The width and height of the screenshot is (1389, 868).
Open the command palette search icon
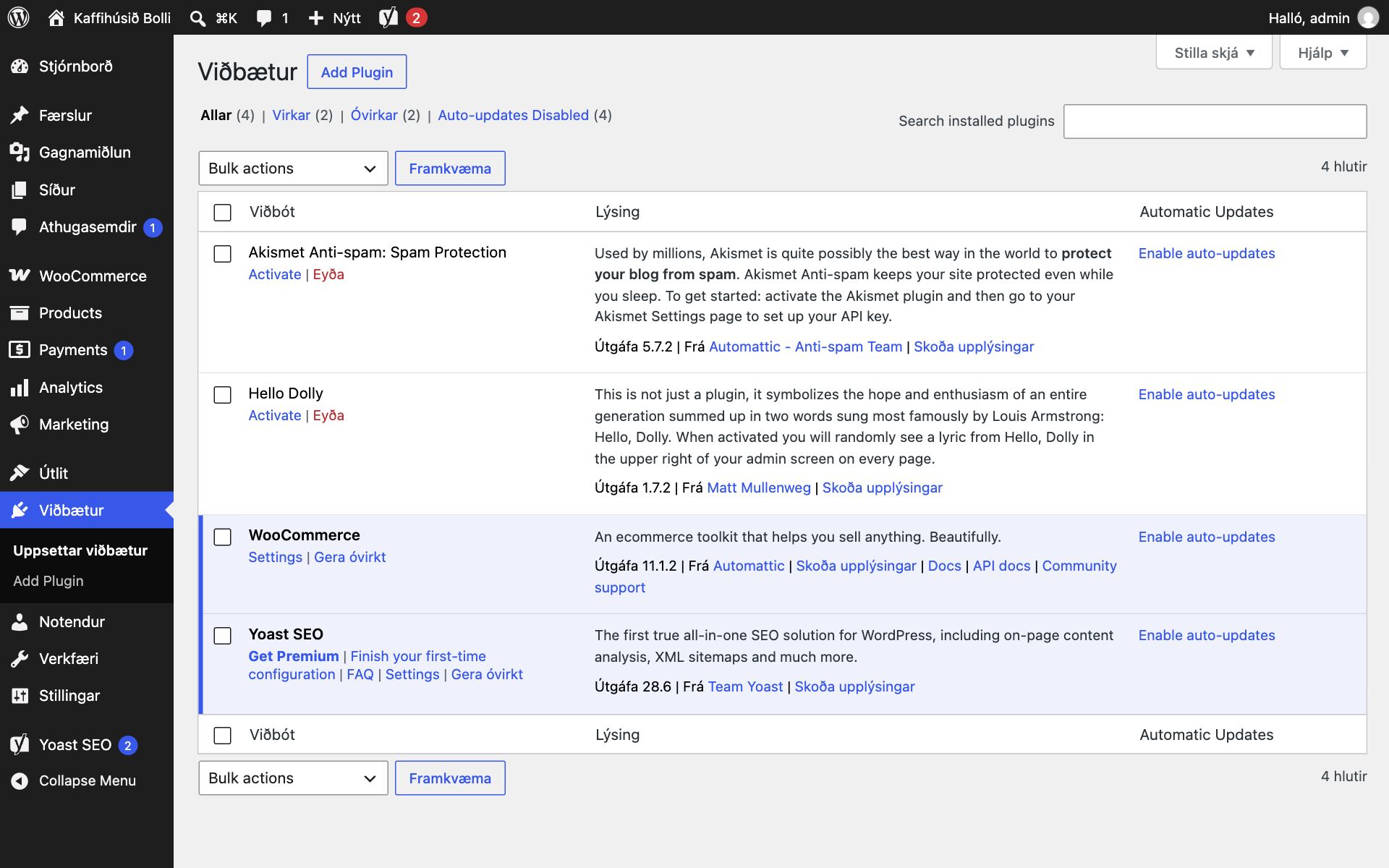tap(197, 18)
